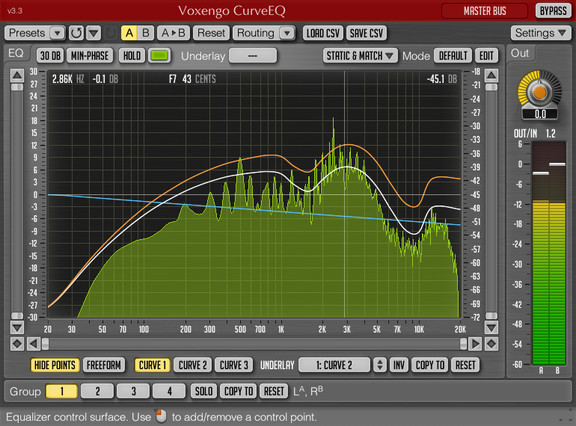This screenshot has height=426, width=576.
Task: Click the undo arrow icon next to Presets
Action: tap(76, 33)
